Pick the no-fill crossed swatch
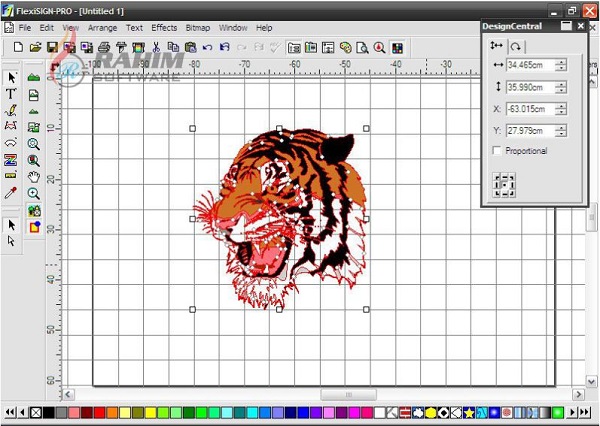Screen dimensions: 600x426 [36, 413]
